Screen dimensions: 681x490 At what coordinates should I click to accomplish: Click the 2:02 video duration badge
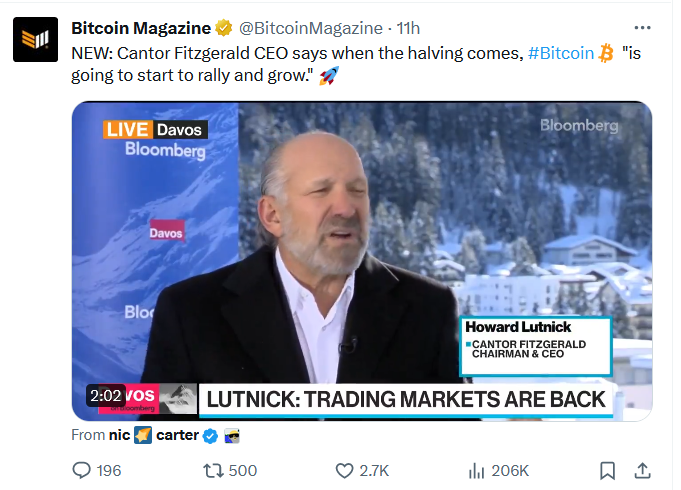click(105, 396)
